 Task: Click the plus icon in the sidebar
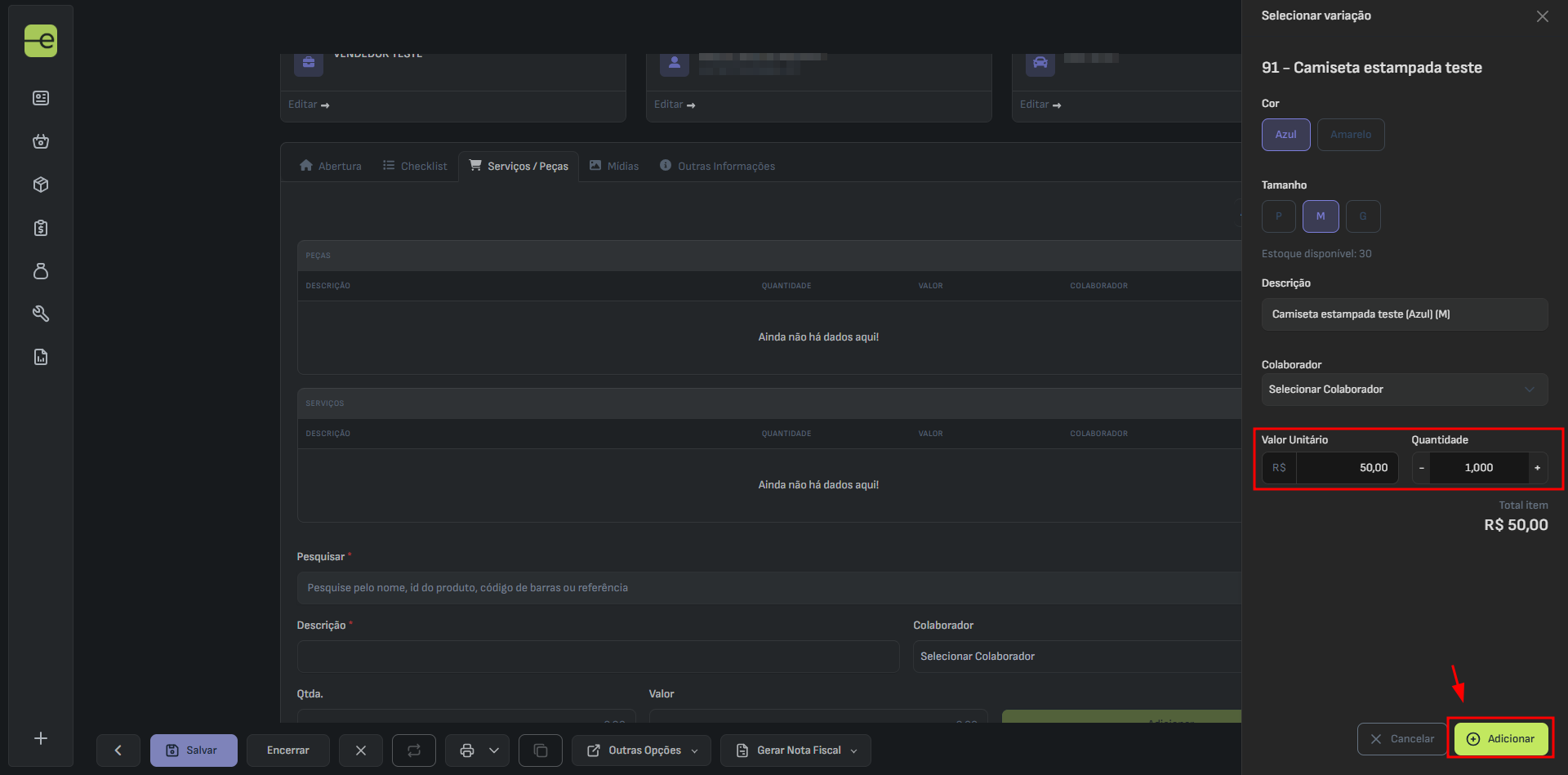tap(41, 738)
